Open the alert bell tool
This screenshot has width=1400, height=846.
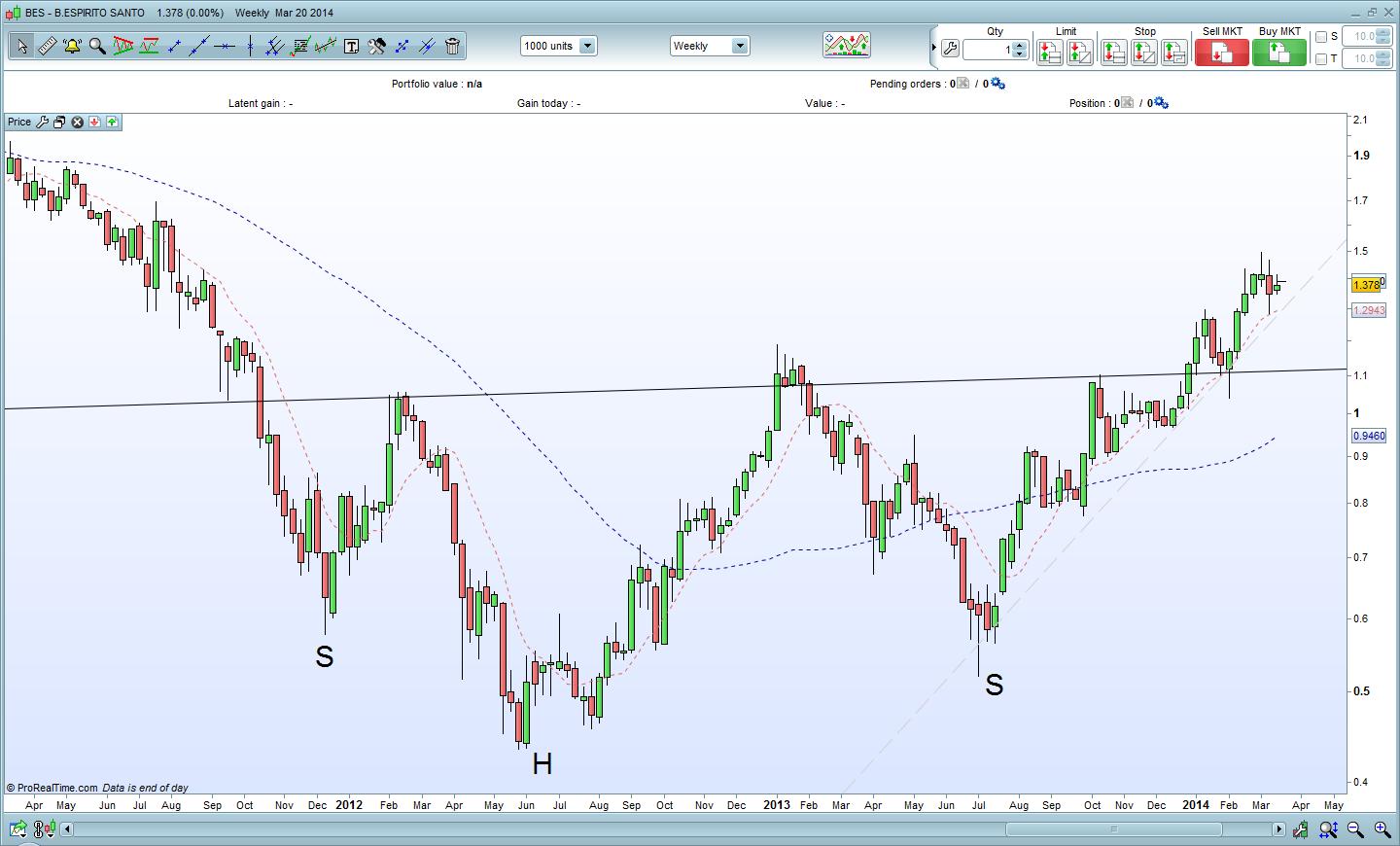(x=72, y=46)
